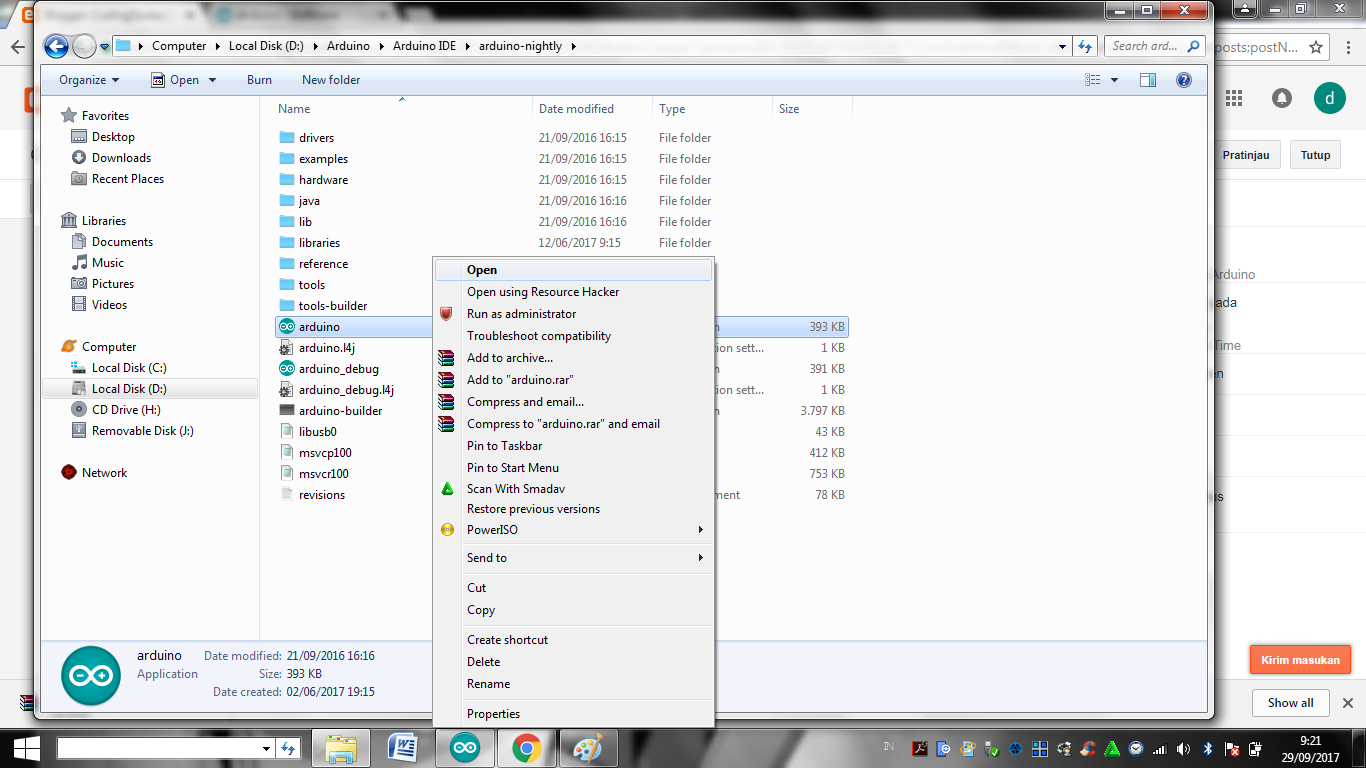Open Microsoft Word from the taskbar
This screenshot has height=768, width=1366.
pyautogui.click(x=402, y=747)
